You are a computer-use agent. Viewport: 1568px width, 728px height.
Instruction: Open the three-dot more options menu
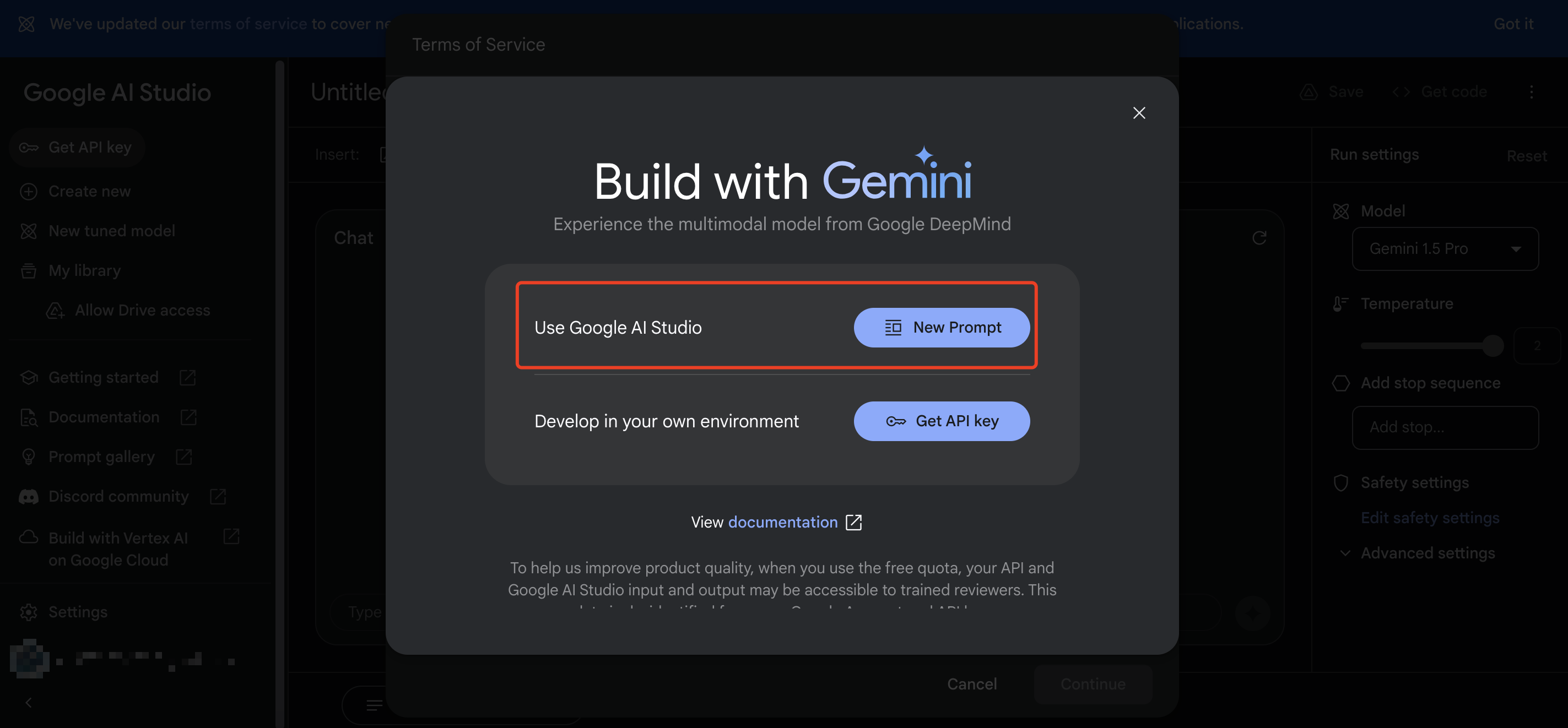(1531, 92)
